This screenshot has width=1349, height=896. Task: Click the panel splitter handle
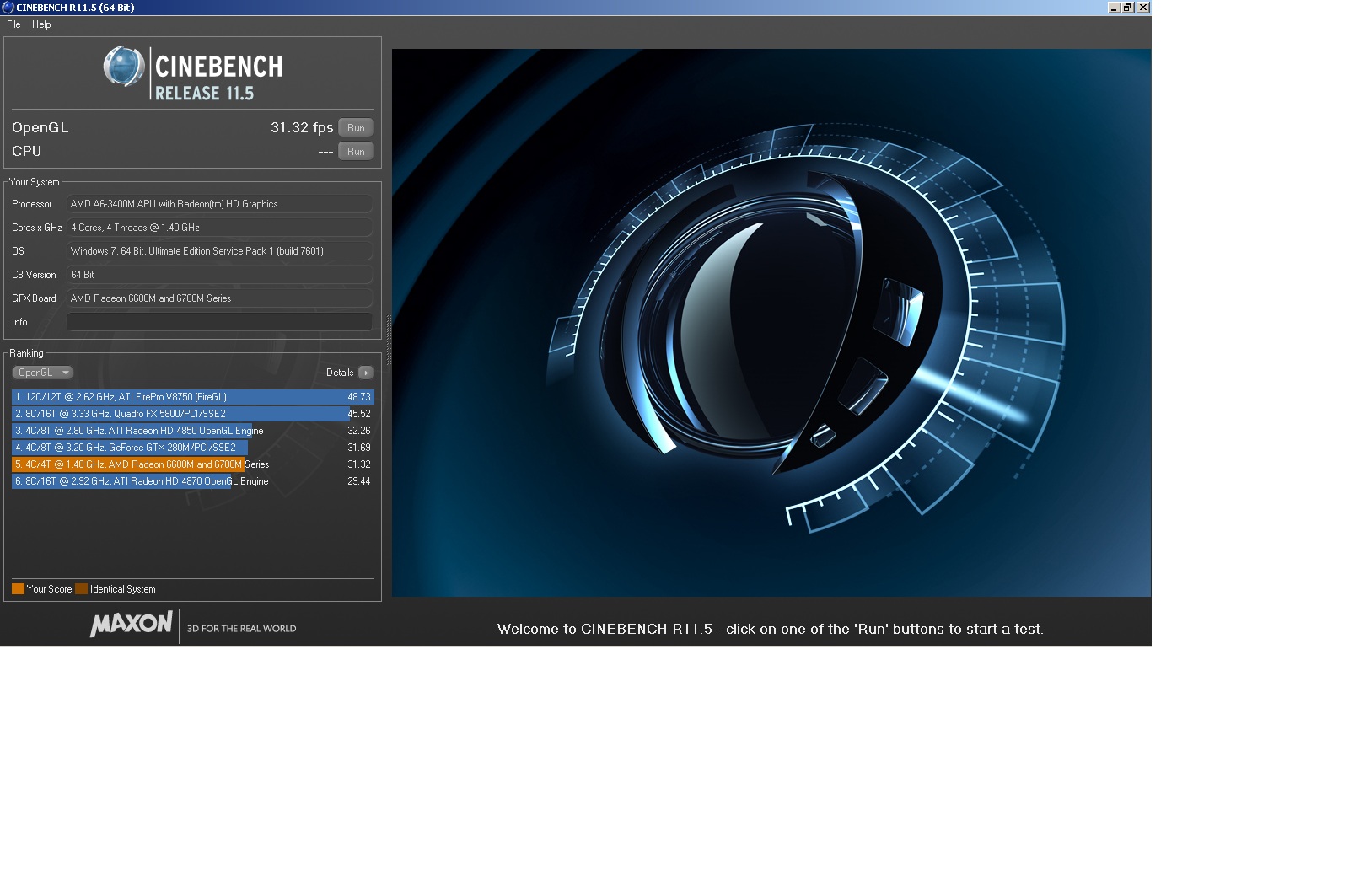[389, 340]
